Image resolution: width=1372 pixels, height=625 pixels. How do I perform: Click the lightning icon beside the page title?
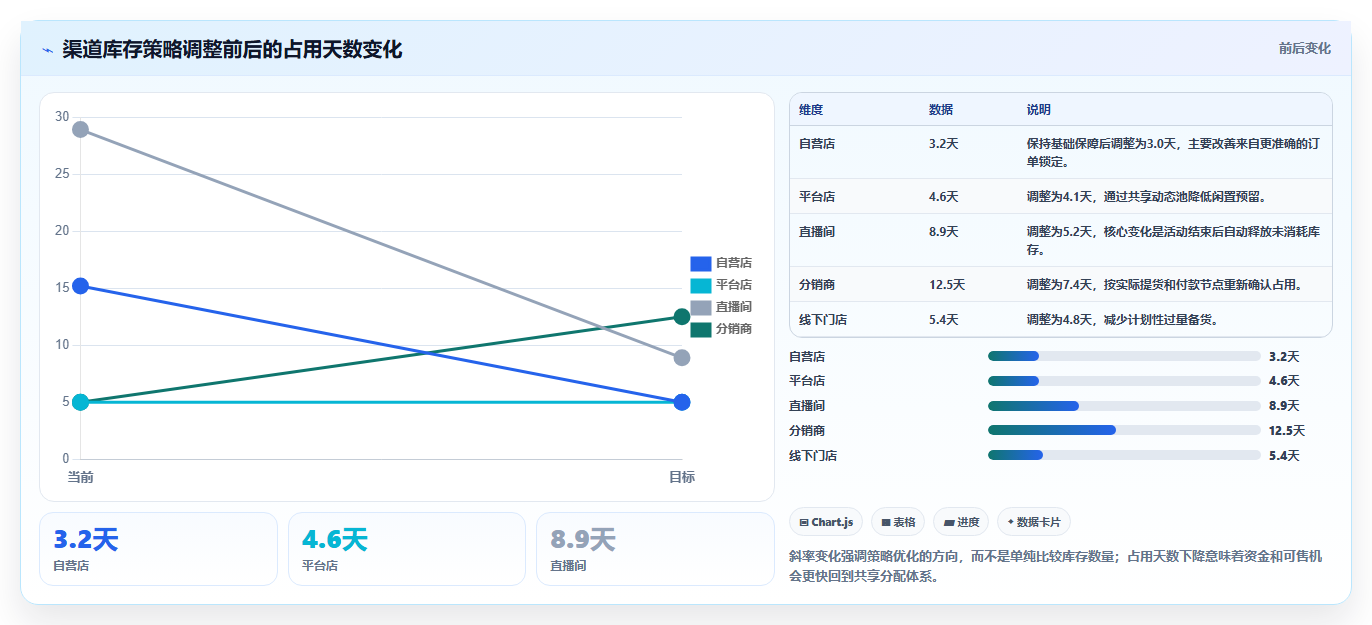pyautogui.click(x=47, y=50)
